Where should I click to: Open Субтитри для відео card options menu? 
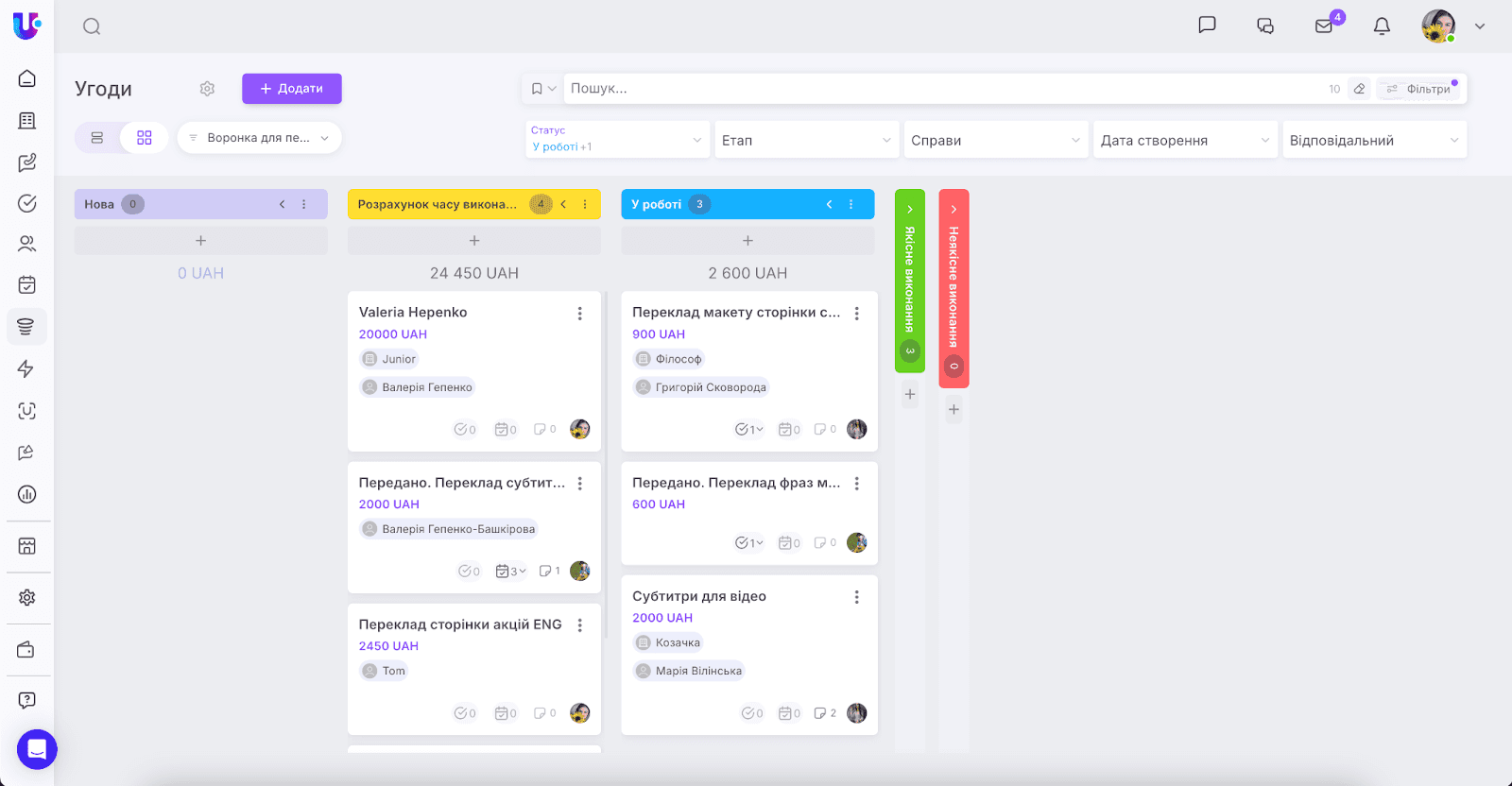point(857,597)
